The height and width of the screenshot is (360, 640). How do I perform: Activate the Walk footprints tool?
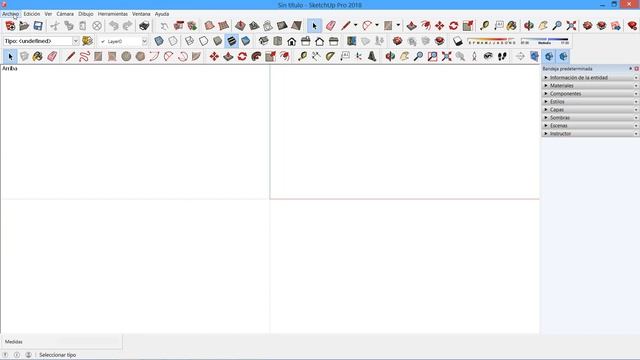502,56
